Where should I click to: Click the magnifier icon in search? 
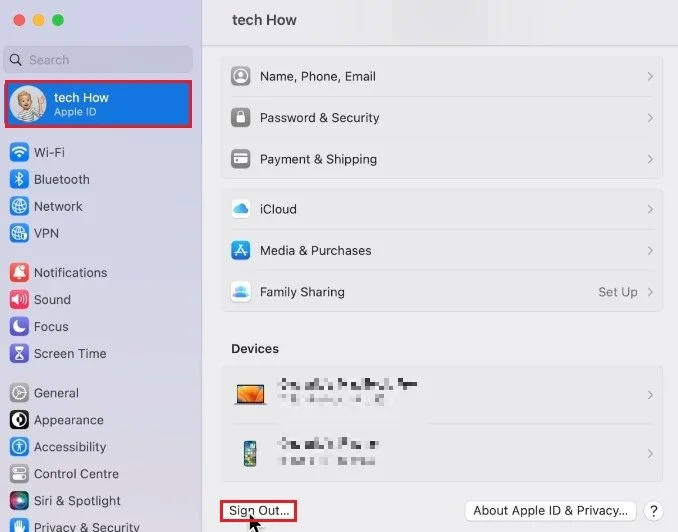tap(16, 60)
